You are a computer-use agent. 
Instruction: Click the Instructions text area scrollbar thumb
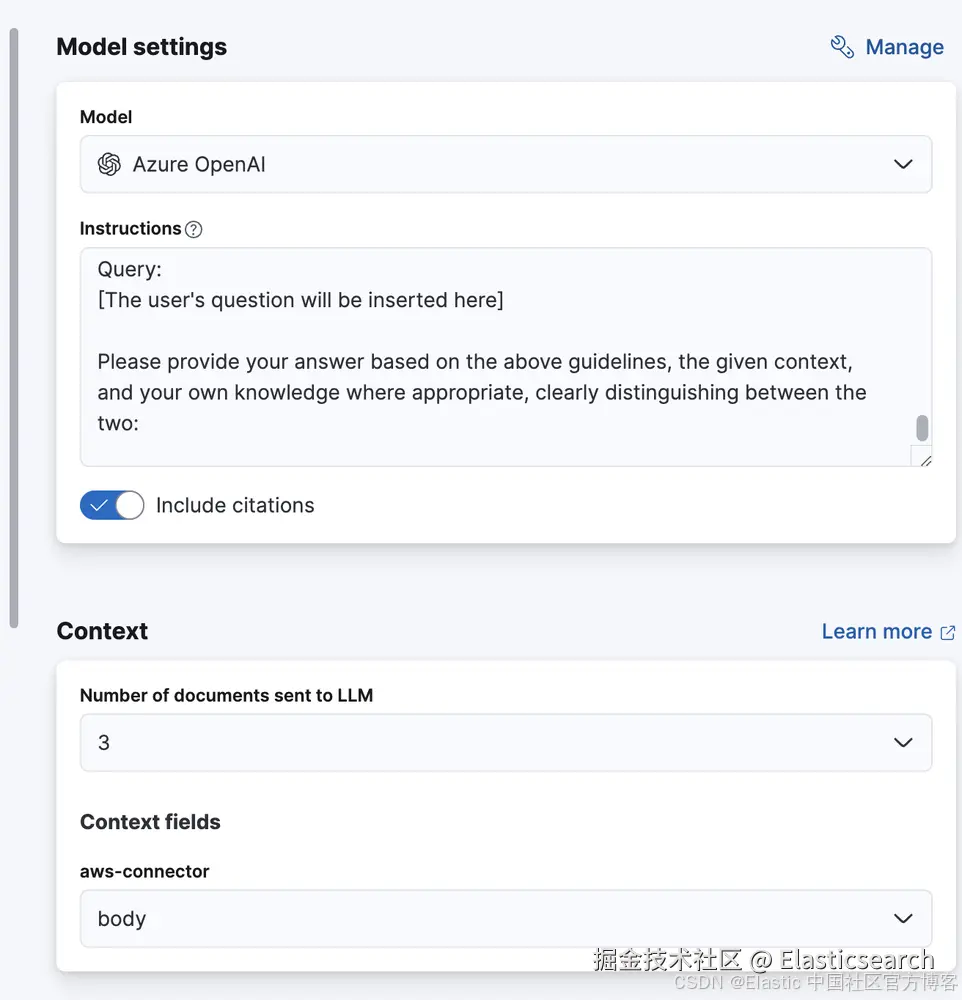922,428
